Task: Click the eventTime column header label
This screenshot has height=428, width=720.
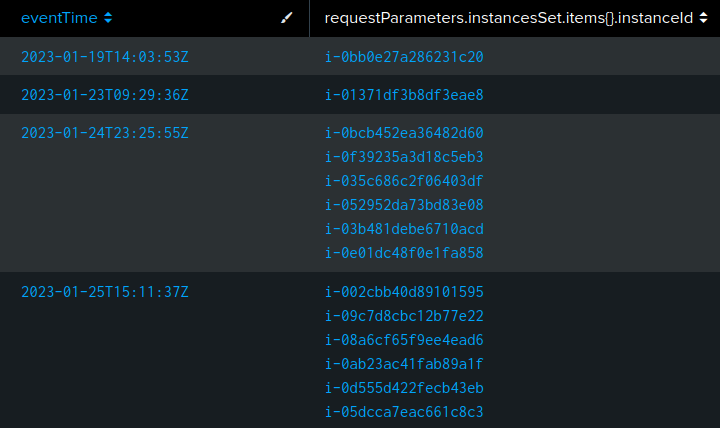Action: (59, 18)
